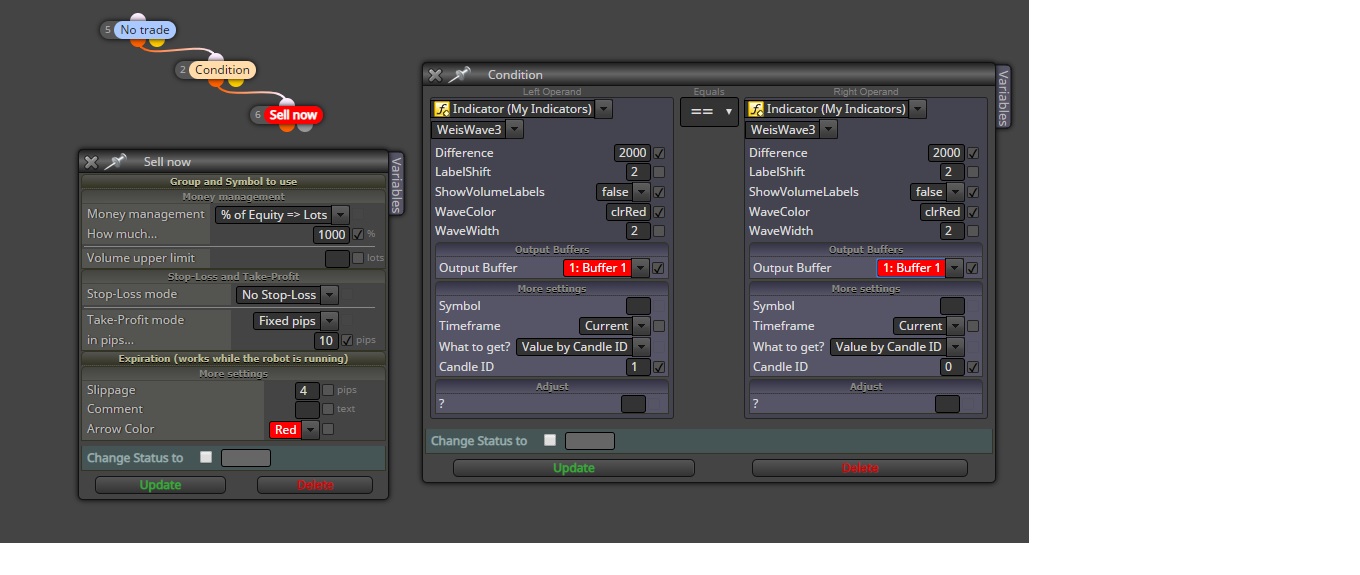Click the right operand indicator function icon

(x=755, y=109)
